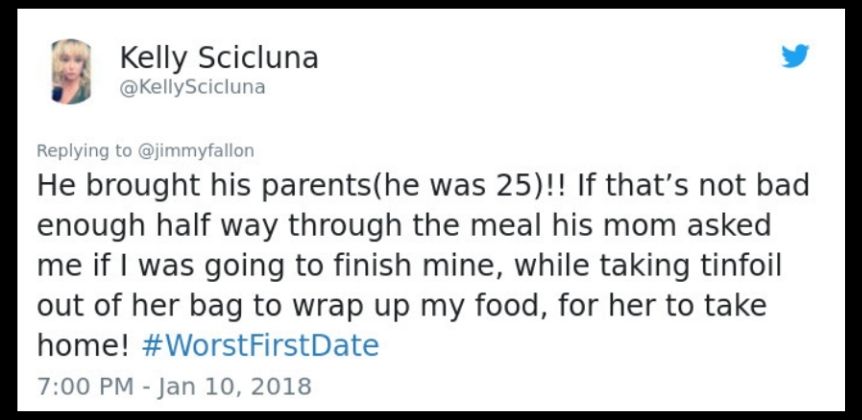Open Kelly Scicluna's profile picture
Viewport: 862px width, 420px height.
click(71, 71)
